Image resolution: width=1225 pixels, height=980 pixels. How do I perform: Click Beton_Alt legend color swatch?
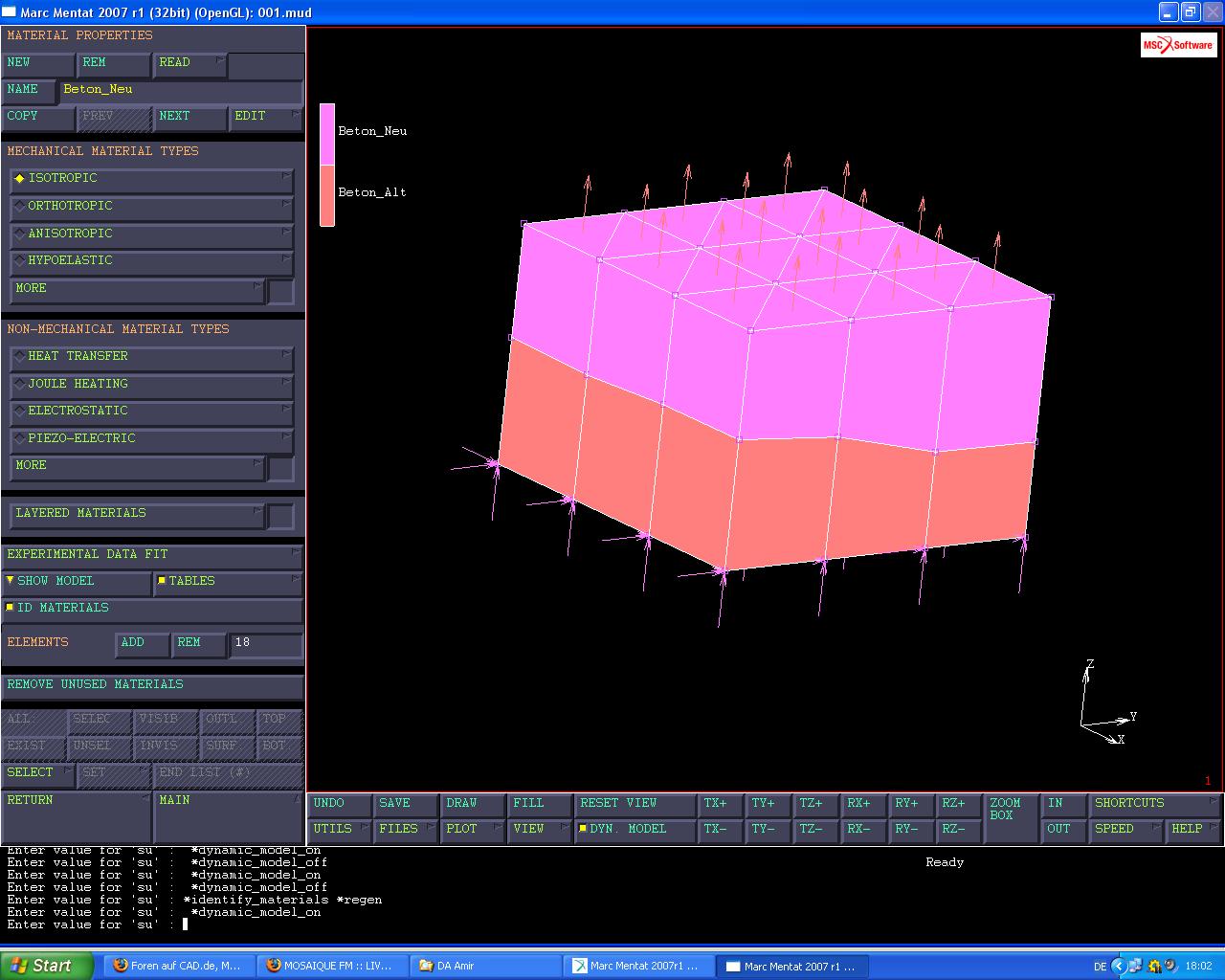pos(327,195)
